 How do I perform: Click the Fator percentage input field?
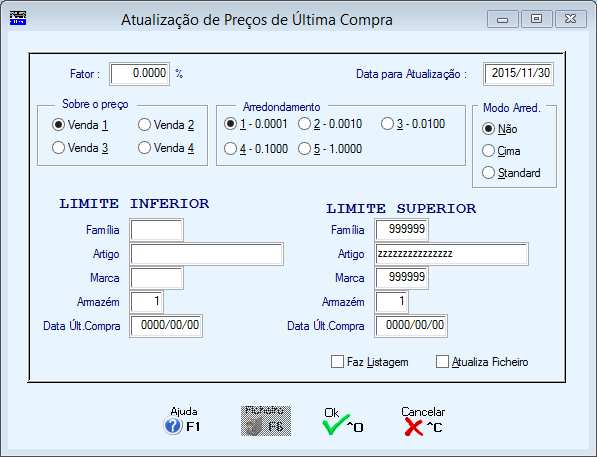[x=140, y=74]
